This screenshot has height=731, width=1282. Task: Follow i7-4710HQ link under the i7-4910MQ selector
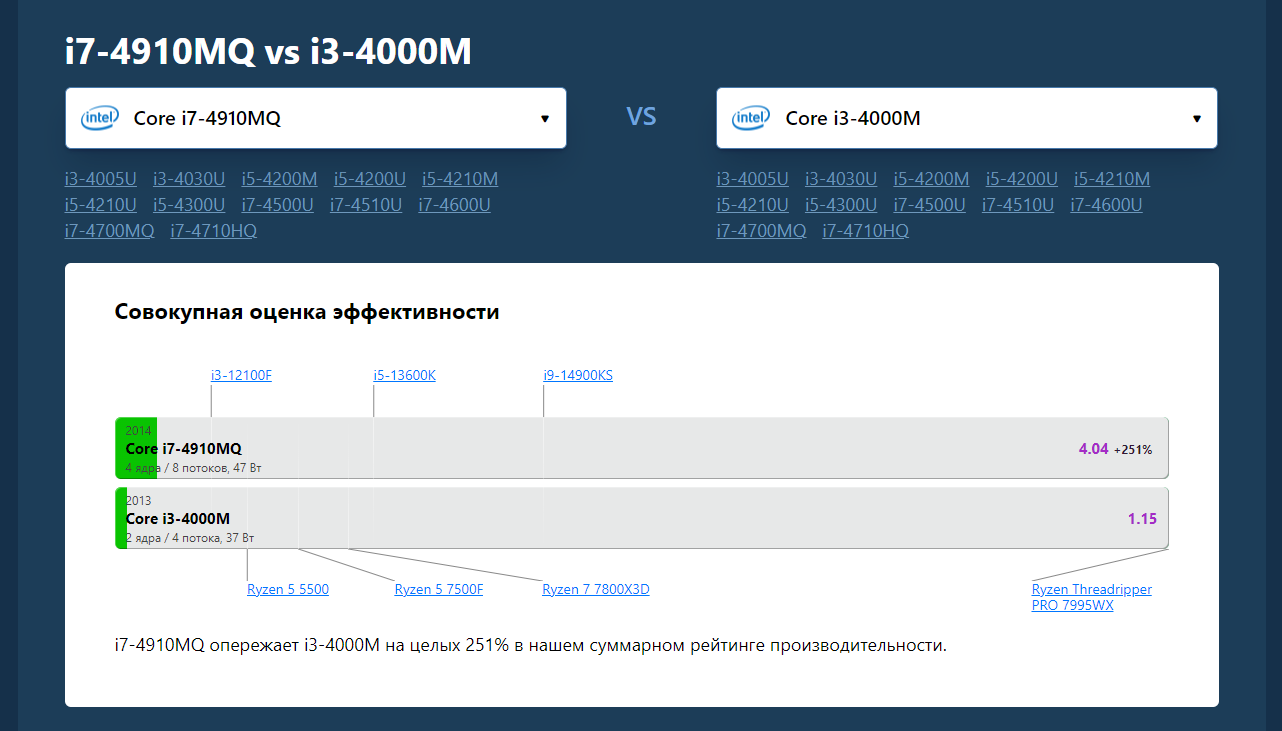(x=214, y=231)
